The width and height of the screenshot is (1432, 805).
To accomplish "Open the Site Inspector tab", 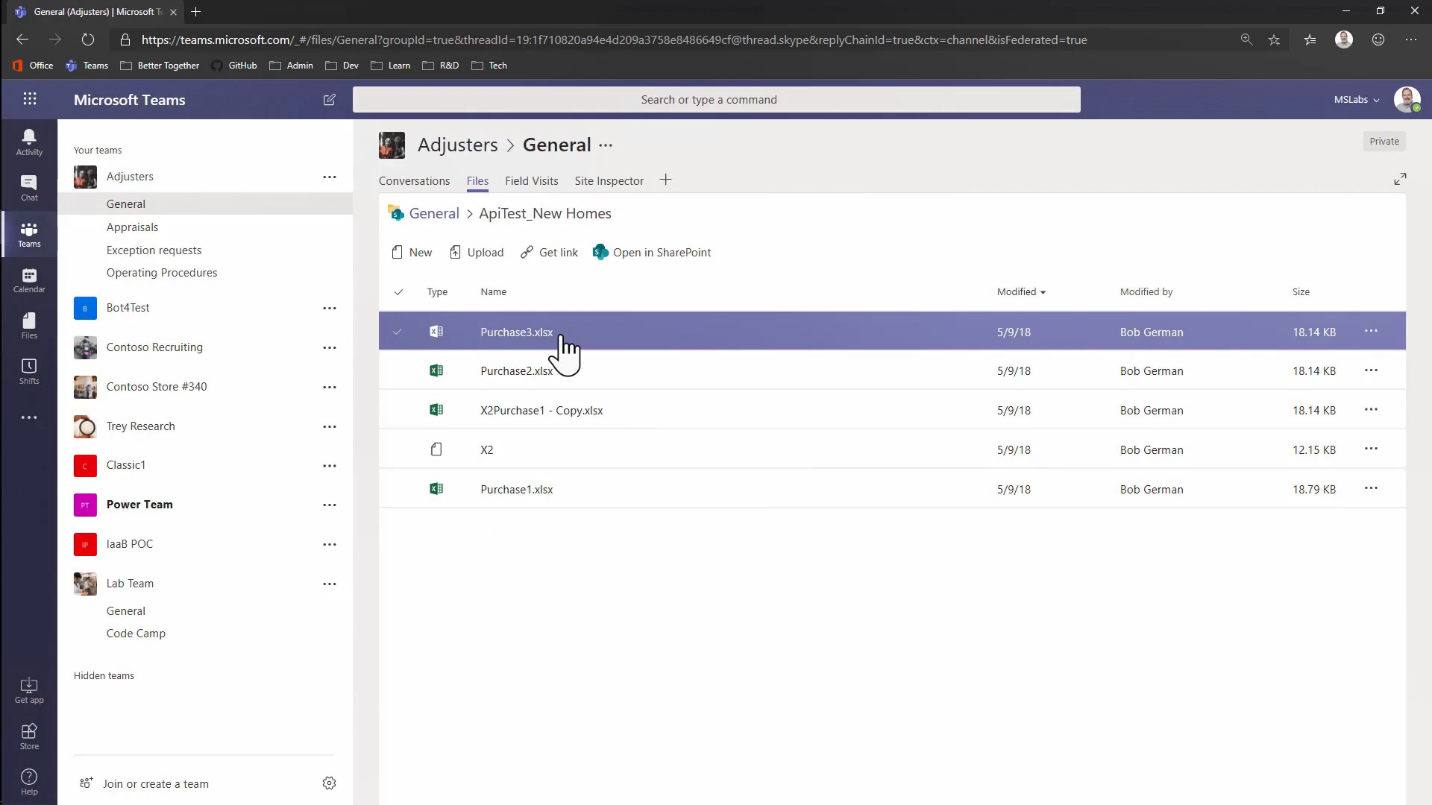I will pyautogui.click(x=609, y=181).
